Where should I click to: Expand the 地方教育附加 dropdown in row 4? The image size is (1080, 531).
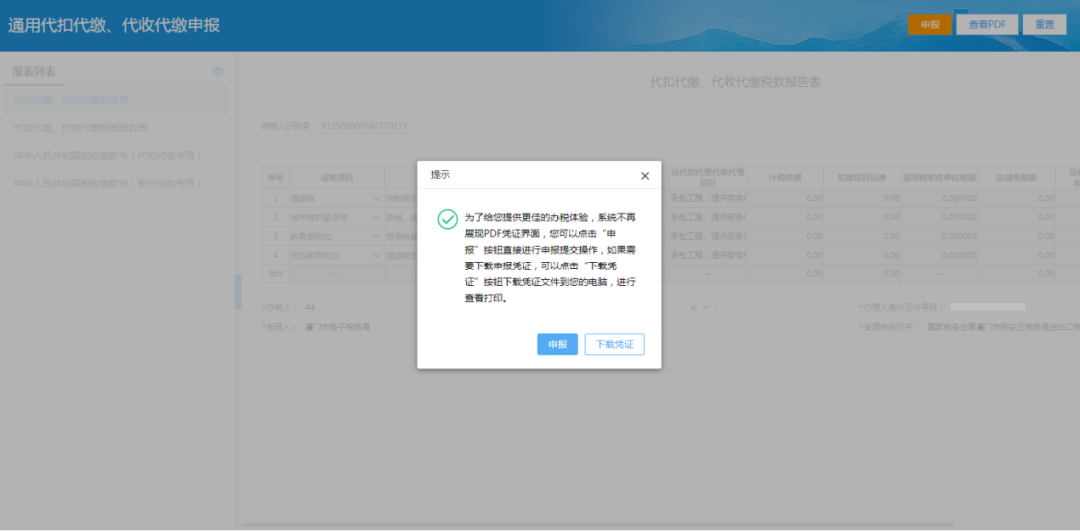[x=376, y=255]
